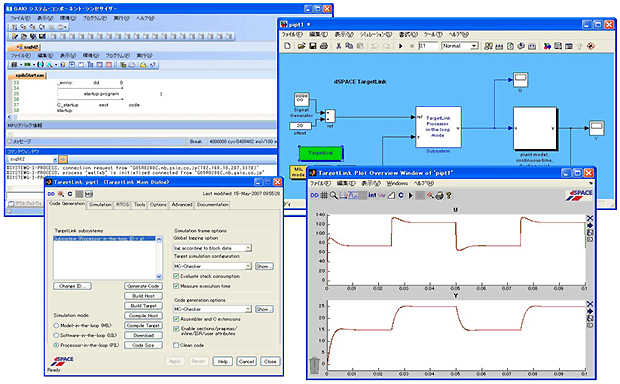Image resolution: width=620 pixels, height=384 pixels.
Task: Click printer icon in Plot Overview toolbar
Action: (x=439, y=195)
